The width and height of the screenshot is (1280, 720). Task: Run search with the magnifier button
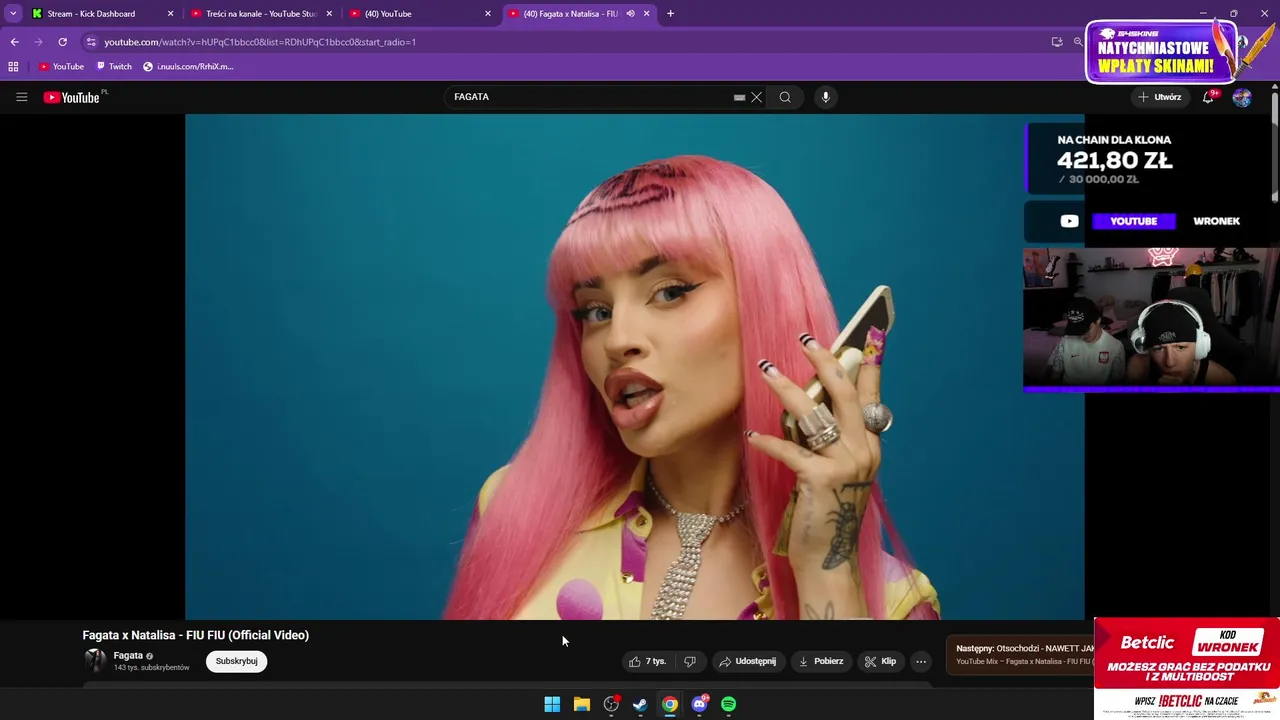pos(785,97)
